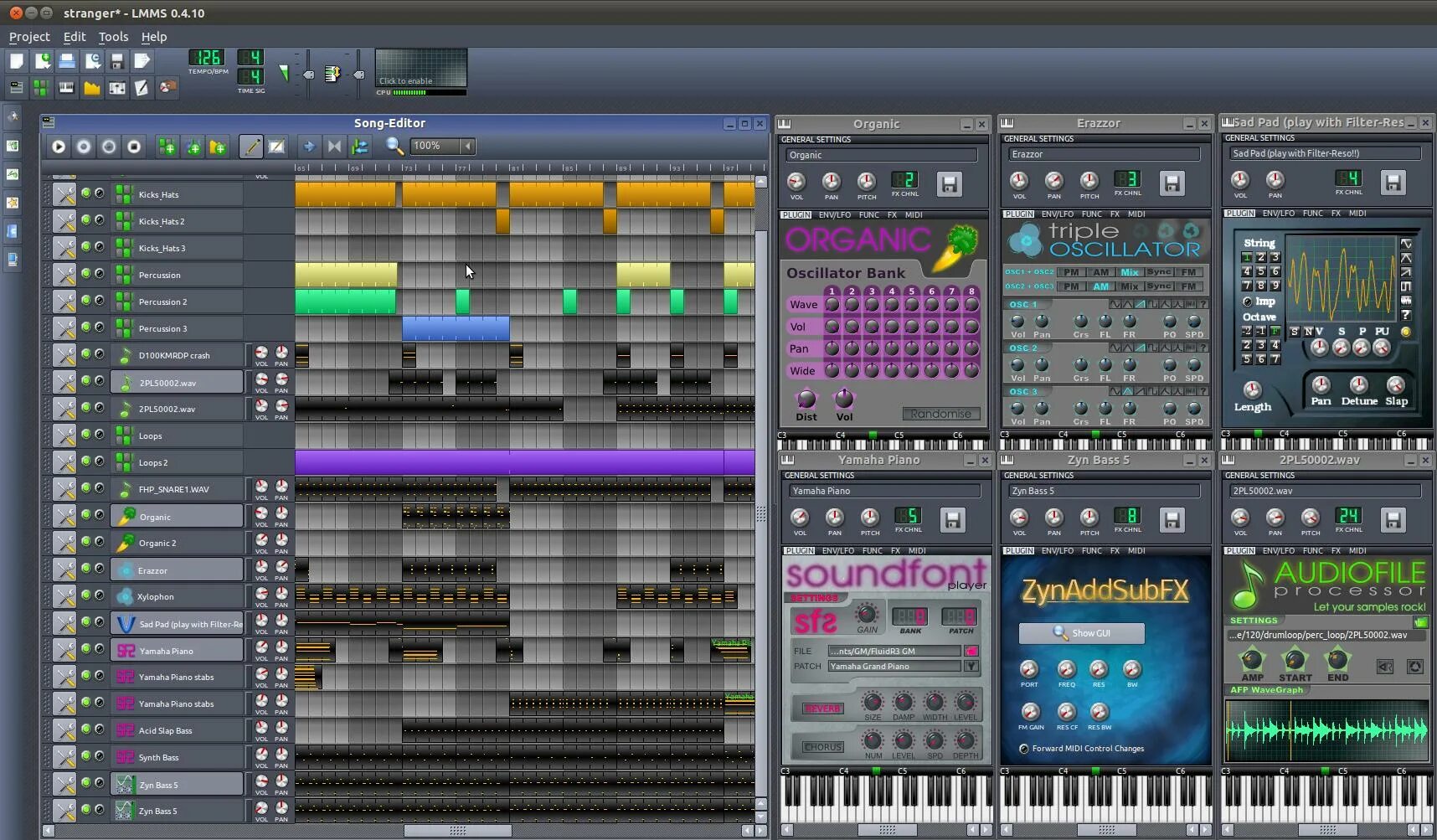
Task: Add a beat/bassline track in Song-Editor
Action: click(167, 147)
